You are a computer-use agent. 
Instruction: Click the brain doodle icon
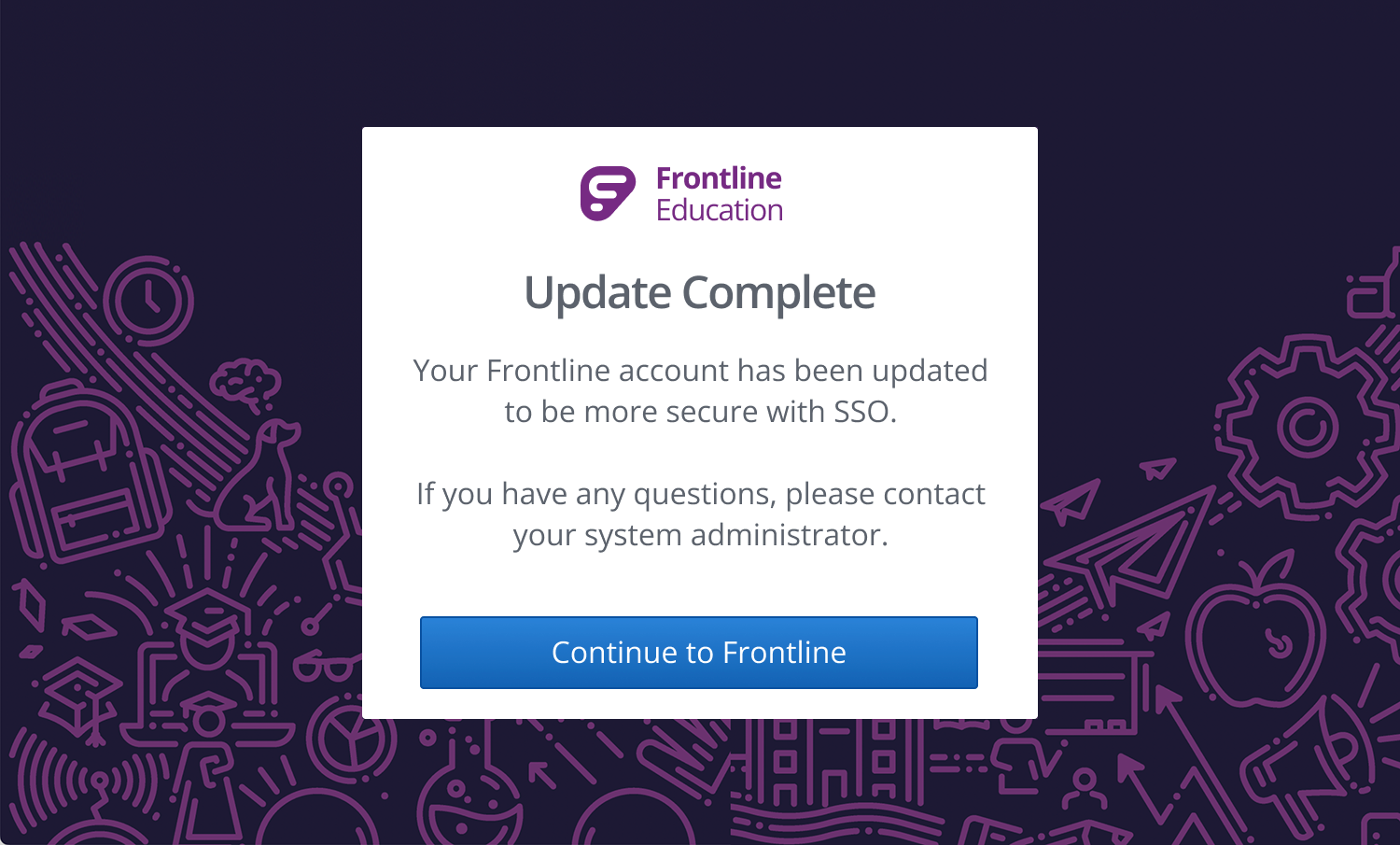(245, 384)
